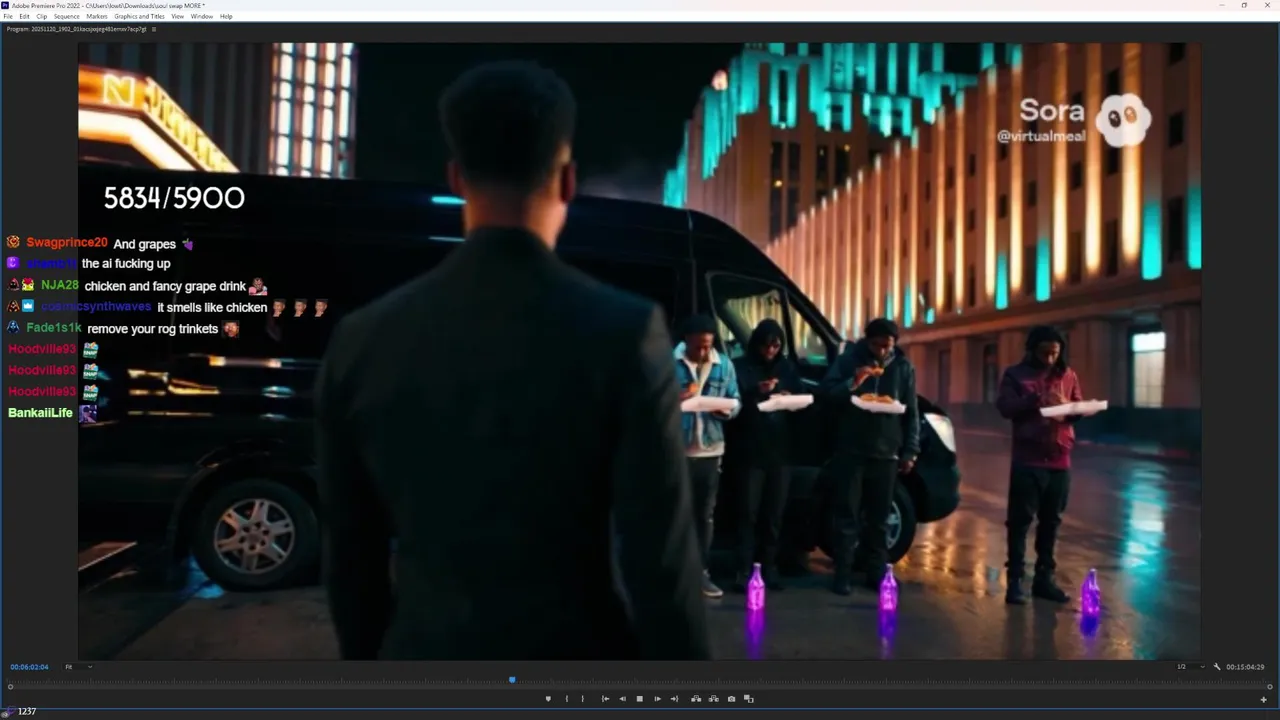Viewport: 1280px width, 720px height.
Task: Click the Lift button
Action: pos(696,699)
